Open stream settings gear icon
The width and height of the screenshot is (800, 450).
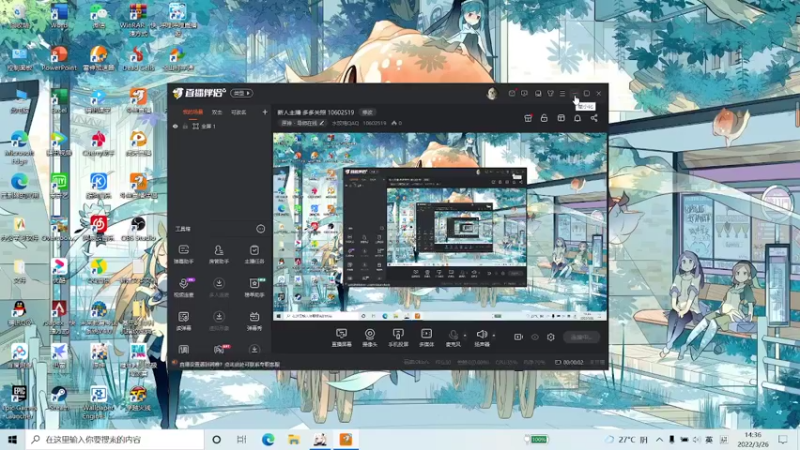tap(551, 337)
